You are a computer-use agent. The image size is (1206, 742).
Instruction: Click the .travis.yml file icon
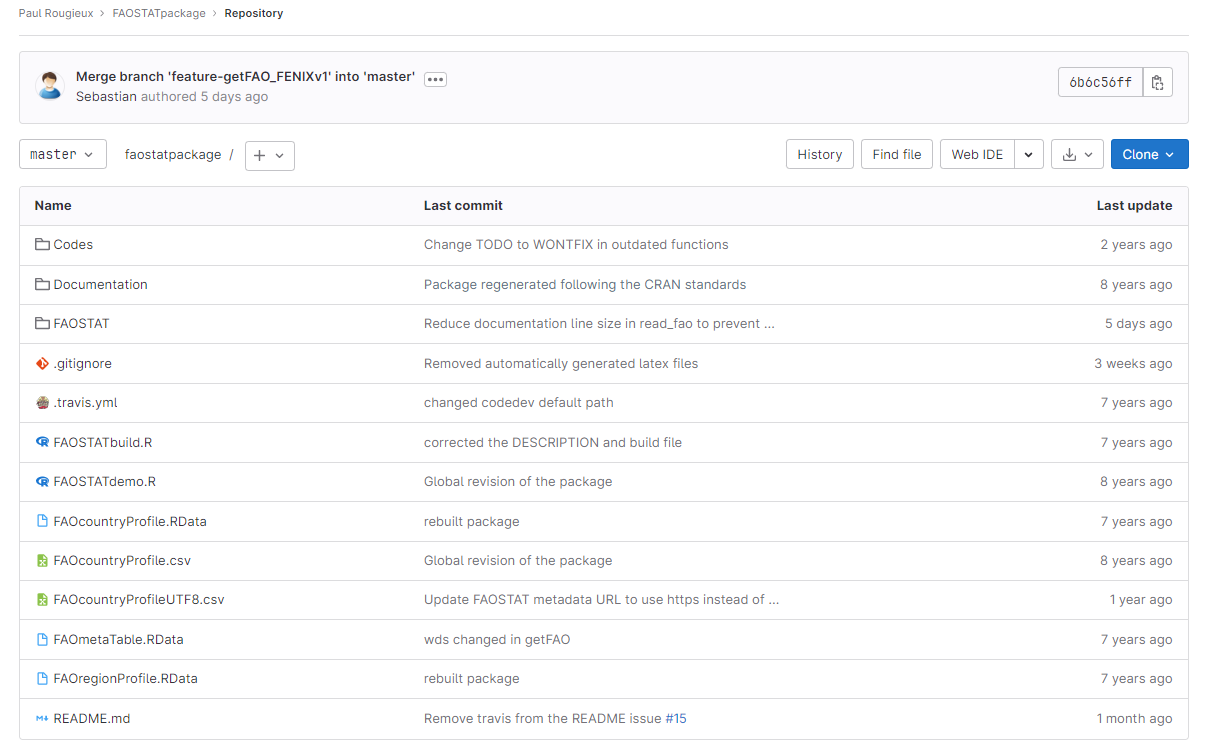(x=42, y=403)
